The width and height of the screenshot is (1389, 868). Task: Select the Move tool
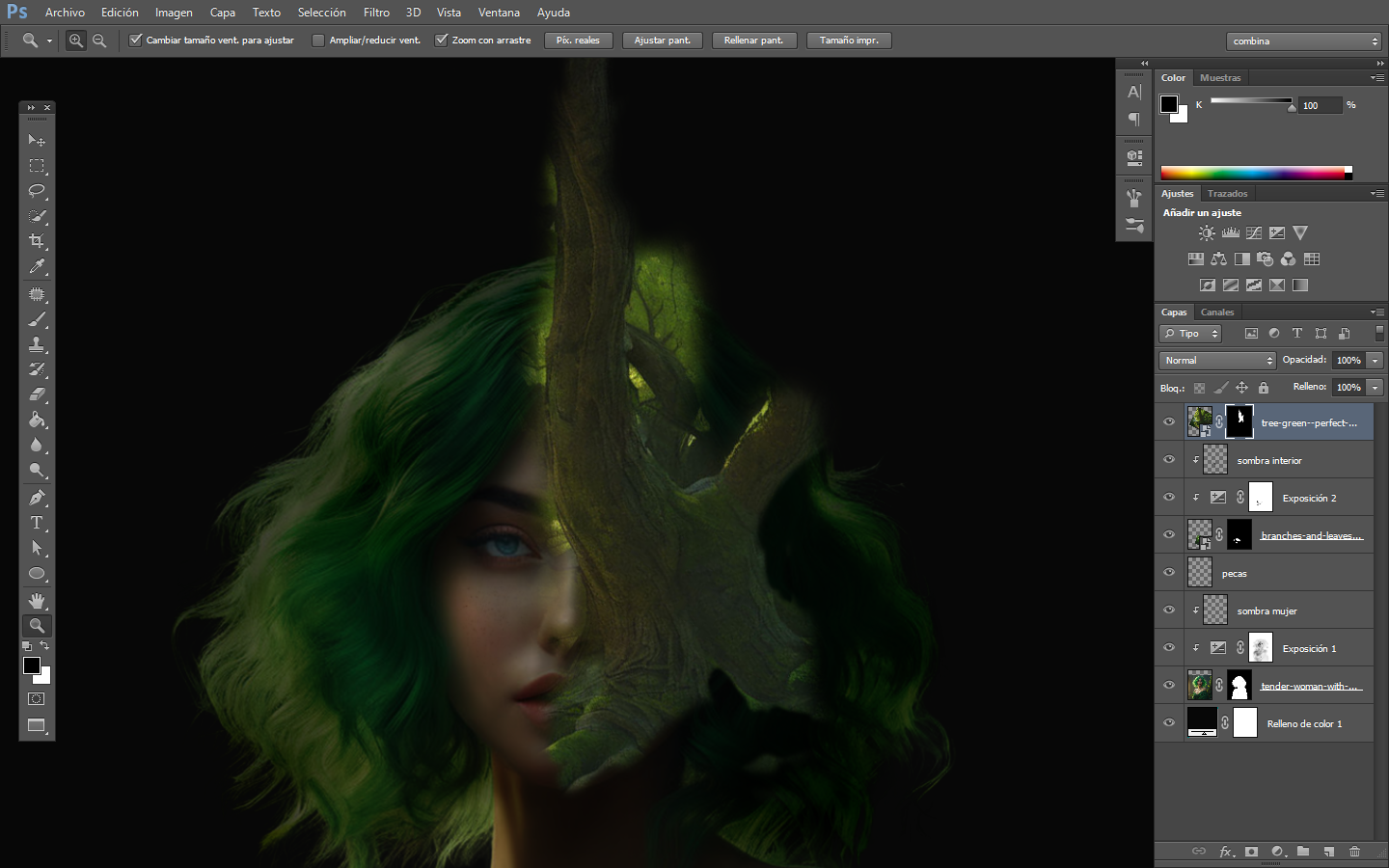(37, 141)
